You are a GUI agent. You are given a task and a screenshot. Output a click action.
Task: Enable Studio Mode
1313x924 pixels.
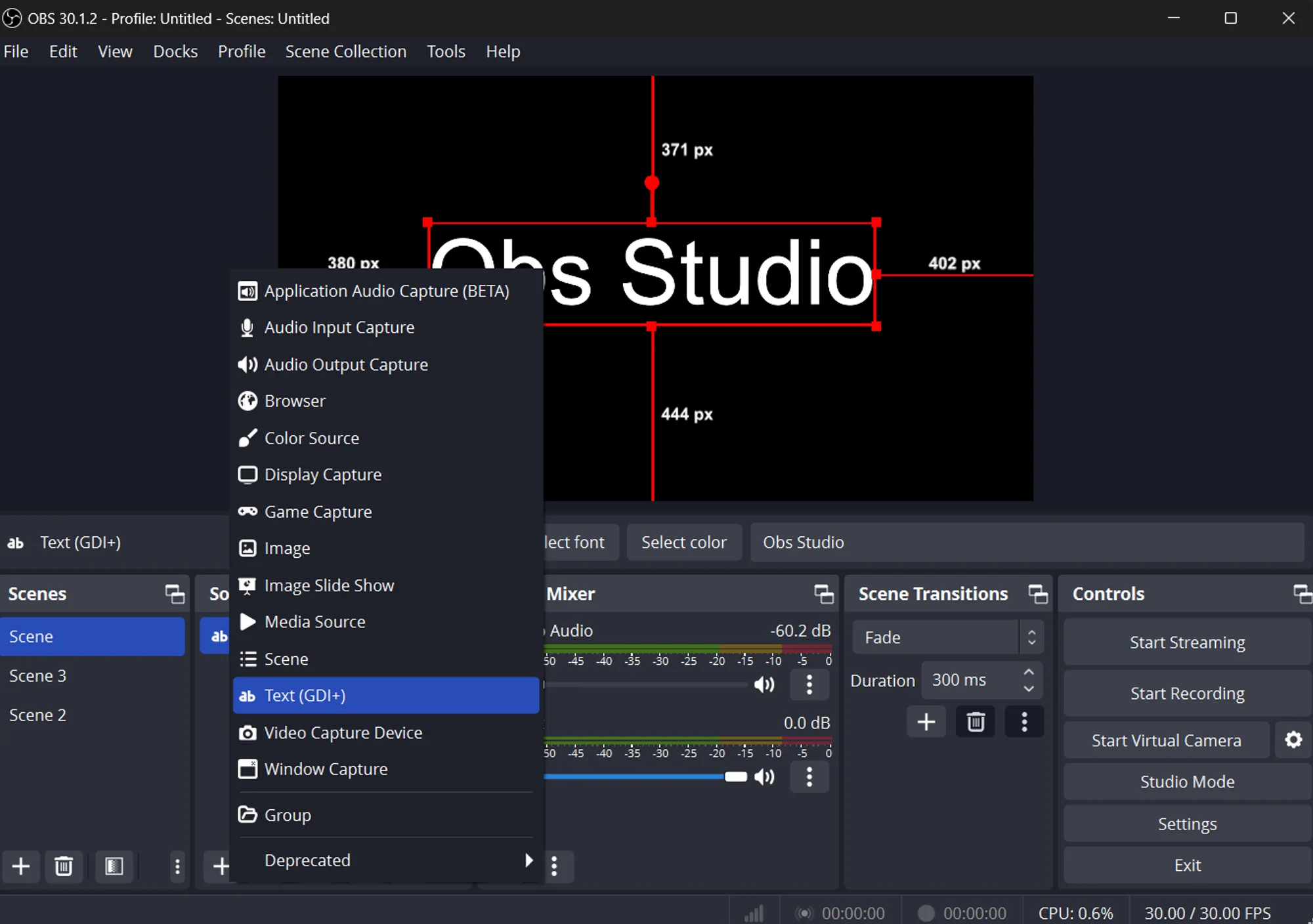click(1187, 782)
